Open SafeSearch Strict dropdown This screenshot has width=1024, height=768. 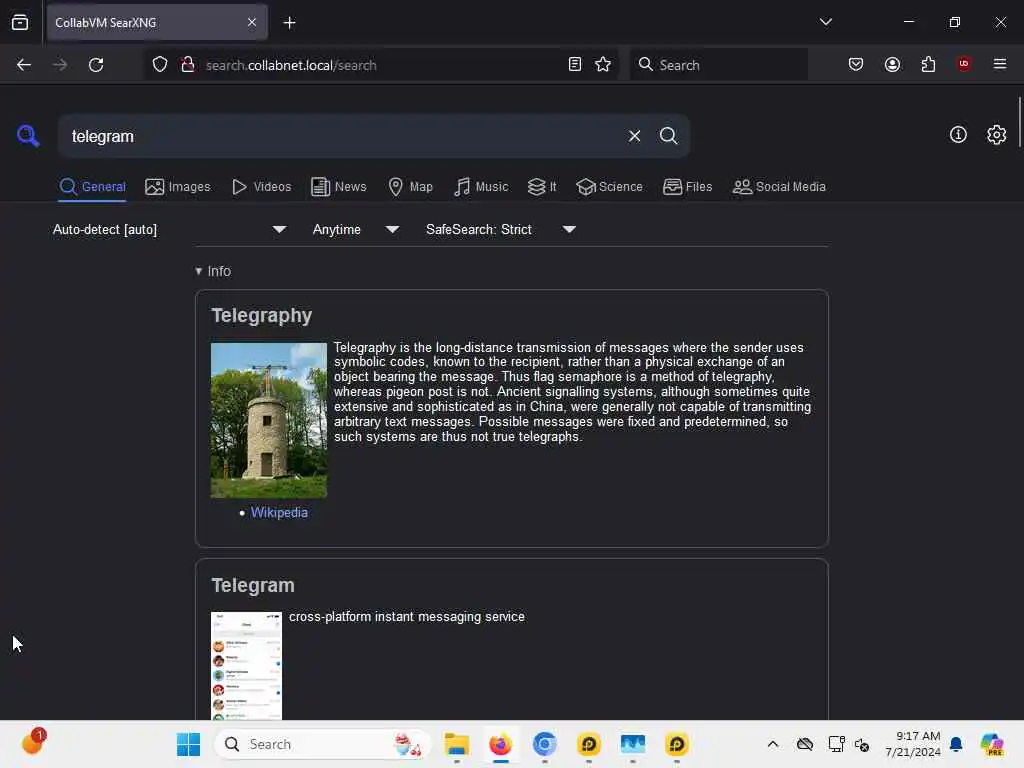point(501,229)
